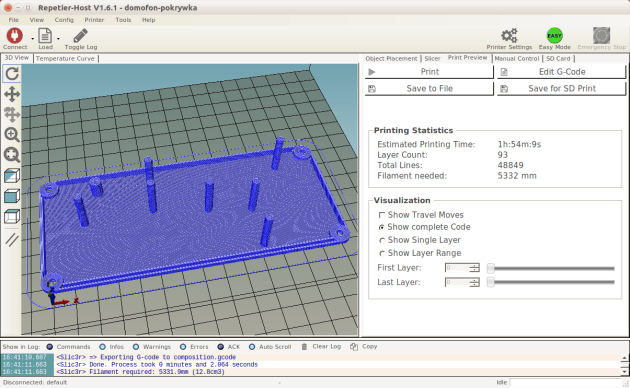Screen dimensions: 630x388
Task: Enable Show Travel Moves checkbox
Action: pyautogui.click(x=382, y=215)
